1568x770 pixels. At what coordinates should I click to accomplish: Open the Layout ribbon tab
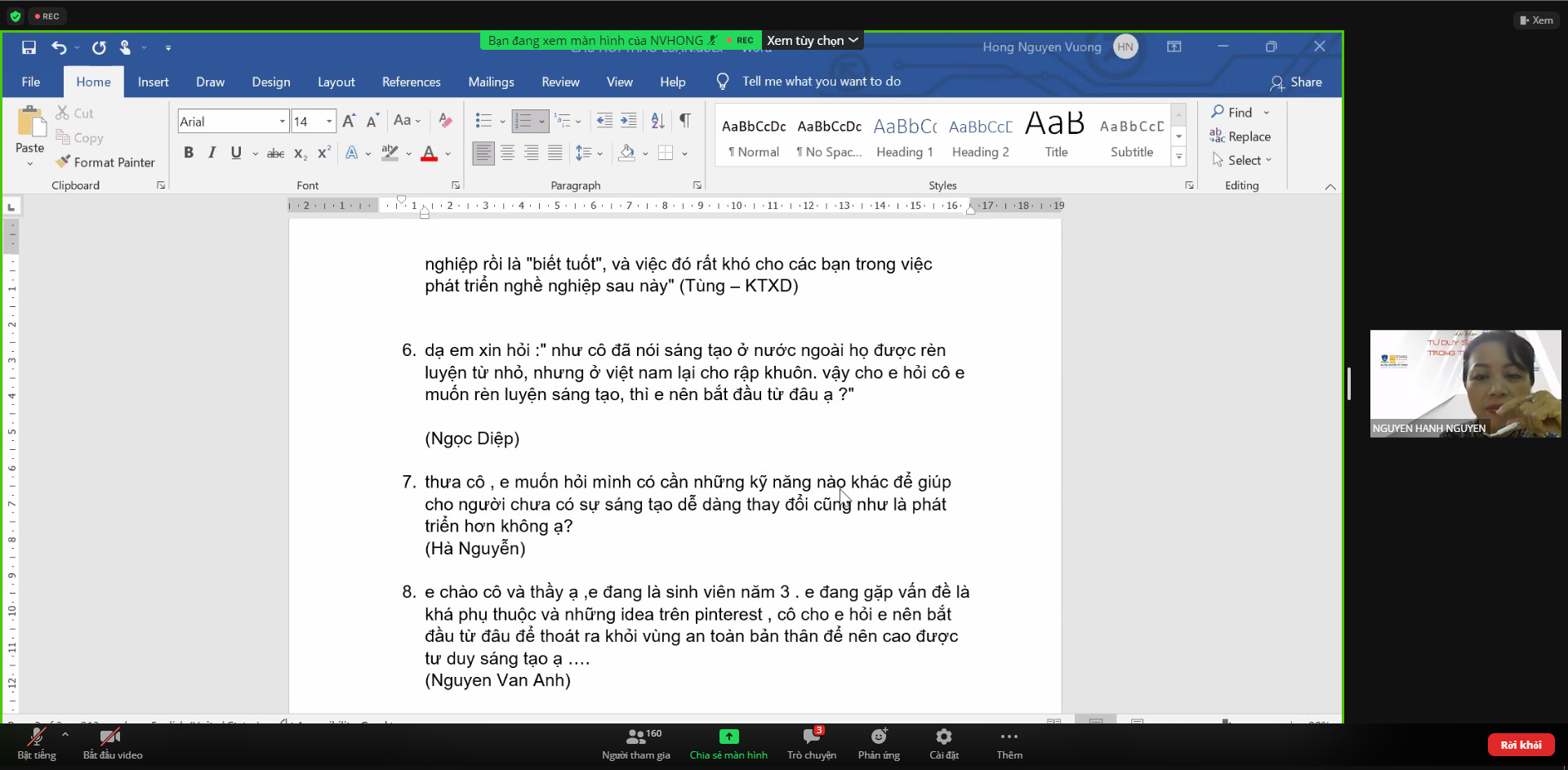336,82
